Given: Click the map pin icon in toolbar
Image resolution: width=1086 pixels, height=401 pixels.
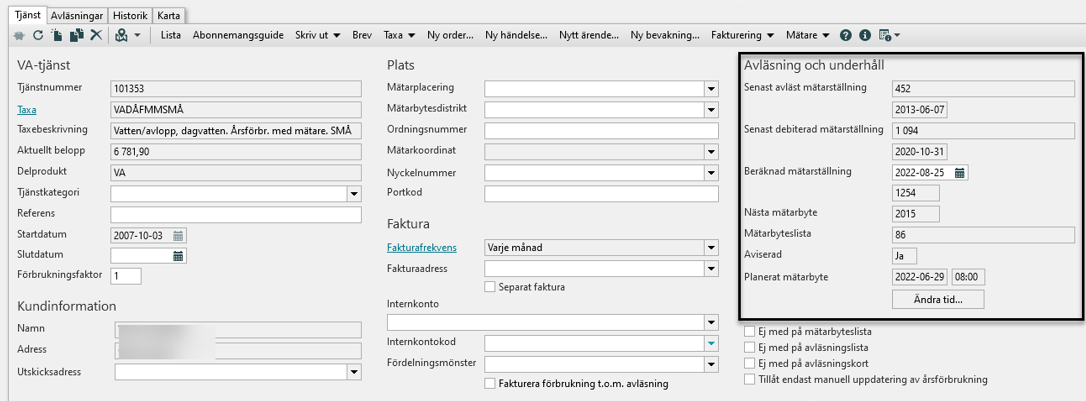Looking at the screenshot, I should 122,35.
